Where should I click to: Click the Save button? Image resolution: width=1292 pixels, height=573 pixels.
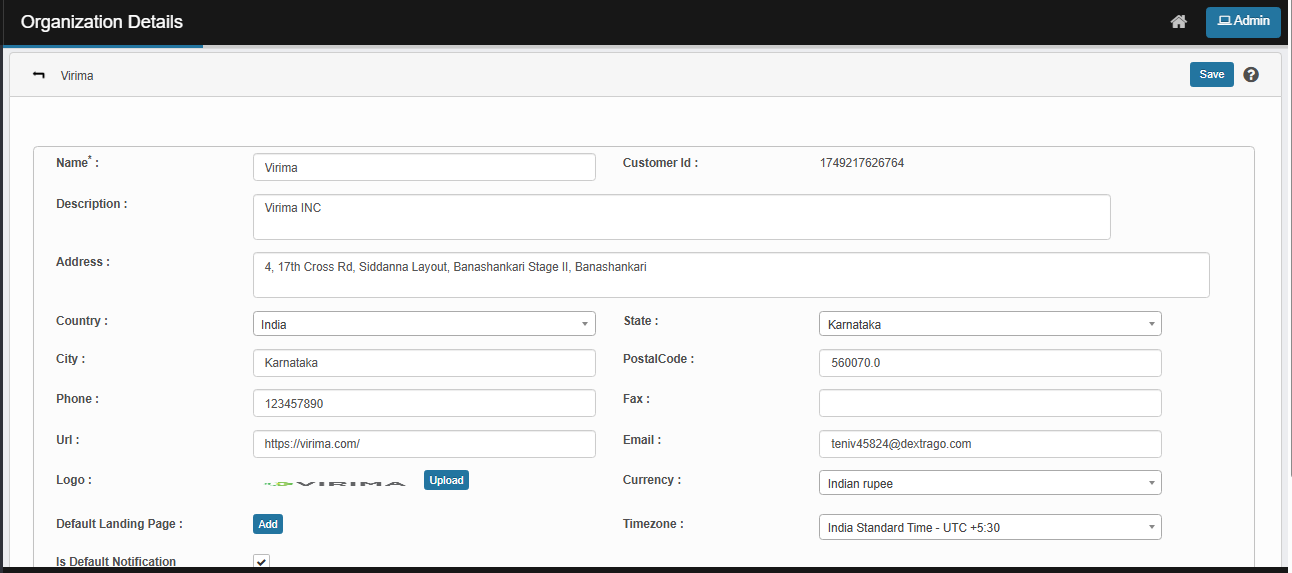[x=1211, y=75]
